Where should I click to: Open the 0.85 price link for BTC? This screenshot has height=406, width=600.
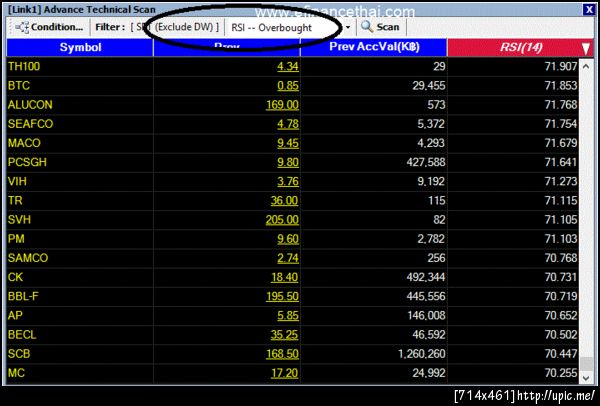[x=288, y=86]
